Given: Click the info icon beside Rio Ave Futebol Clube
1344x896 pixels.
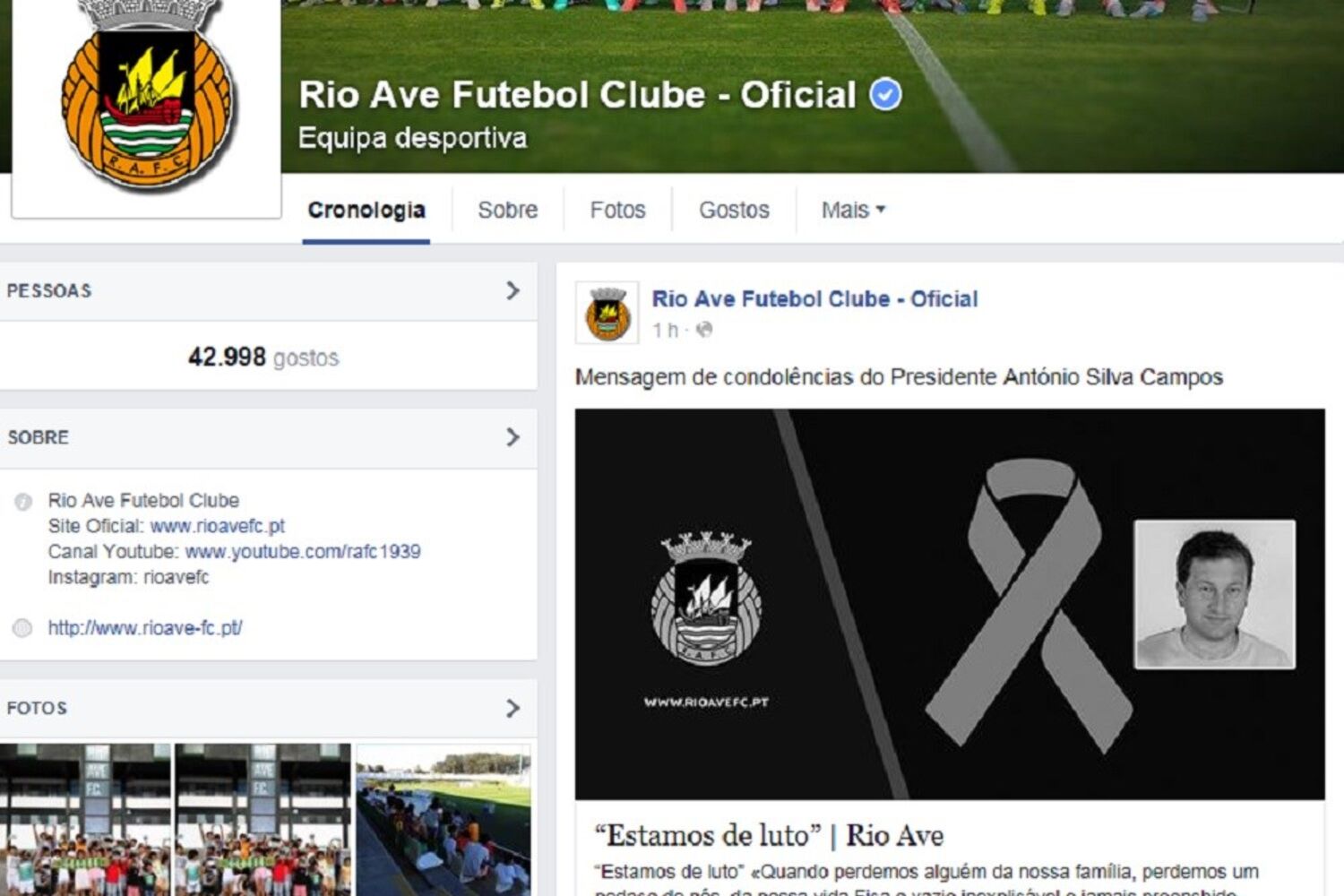Looking at the screenshot, I should 23,502.
